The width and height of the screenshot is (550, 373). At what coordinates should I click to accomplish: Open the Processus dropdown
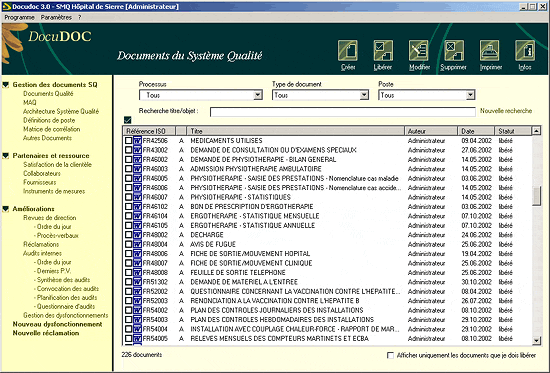click(x=258, y=95)
